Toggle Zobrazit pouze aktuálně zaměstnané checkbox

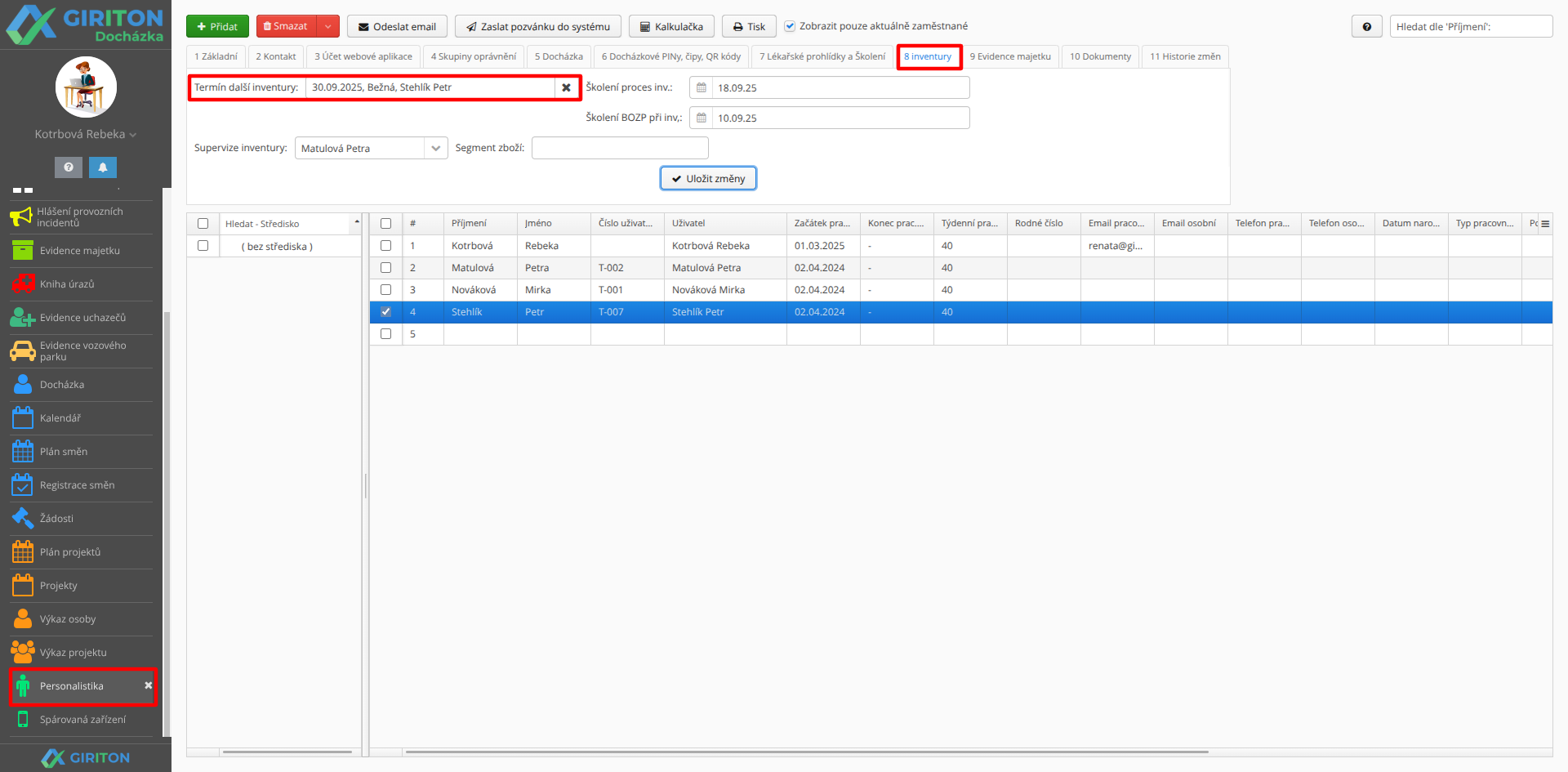tap(790, 26)
